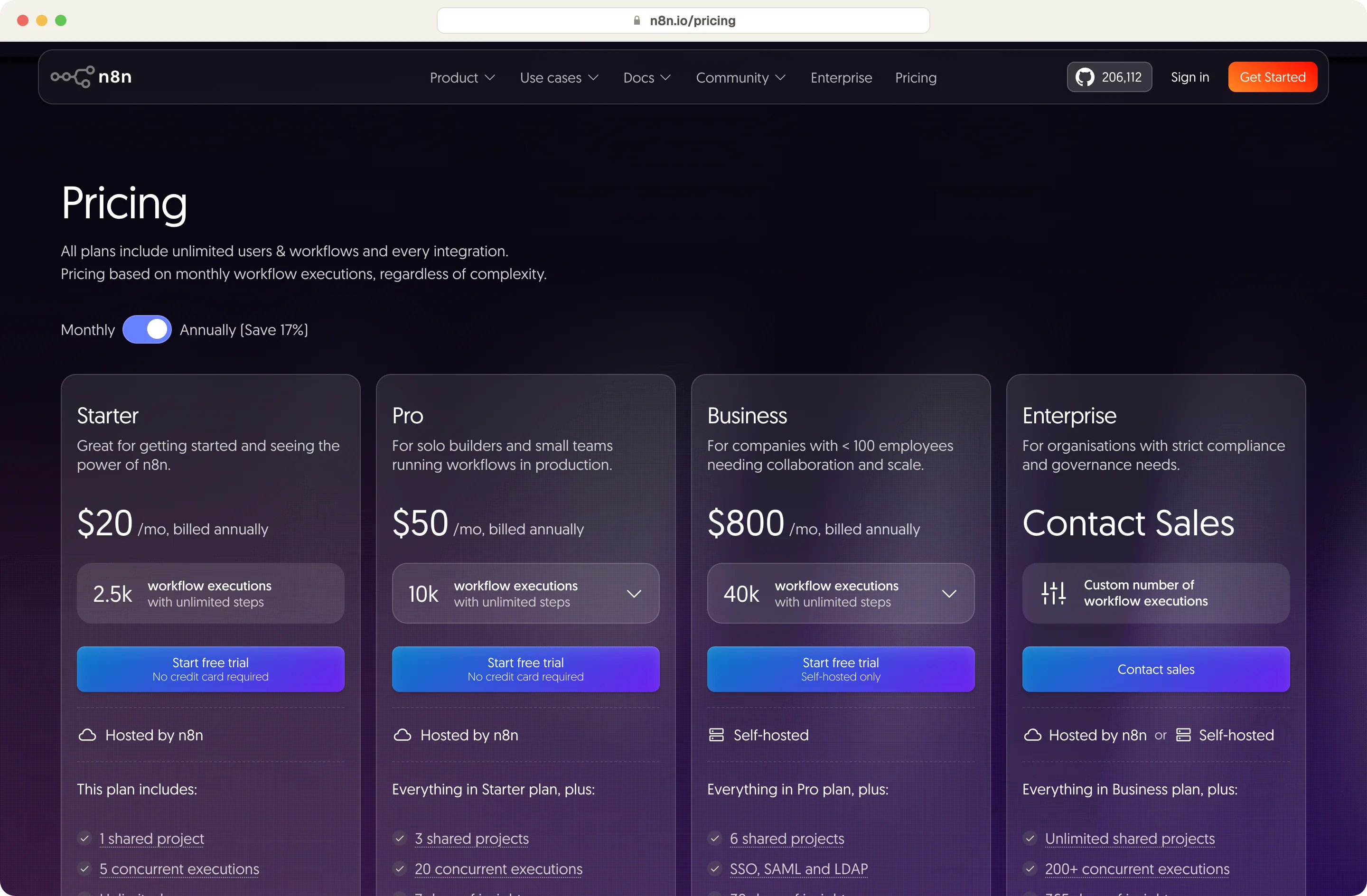The width and height of the screenshot is (1367, 896).
Task: Click Sign in
Action: point(1190,77)
